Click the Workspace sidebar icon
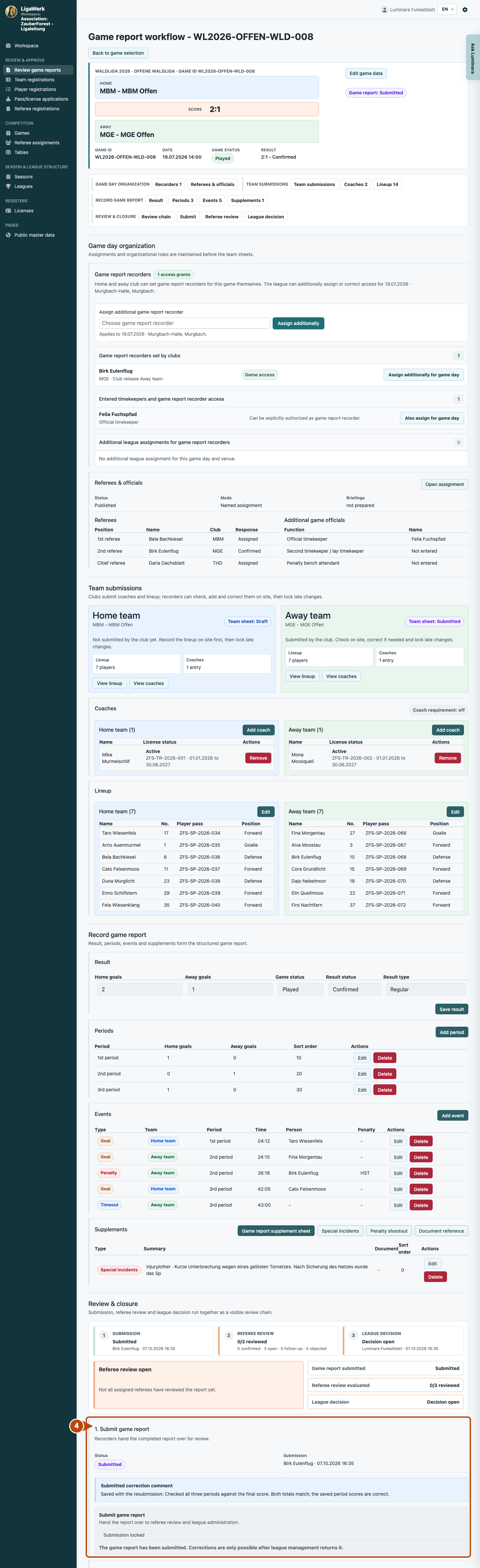Image resolution: width=480 pixels, height=1568 pixels. click(x=9, y=46)
